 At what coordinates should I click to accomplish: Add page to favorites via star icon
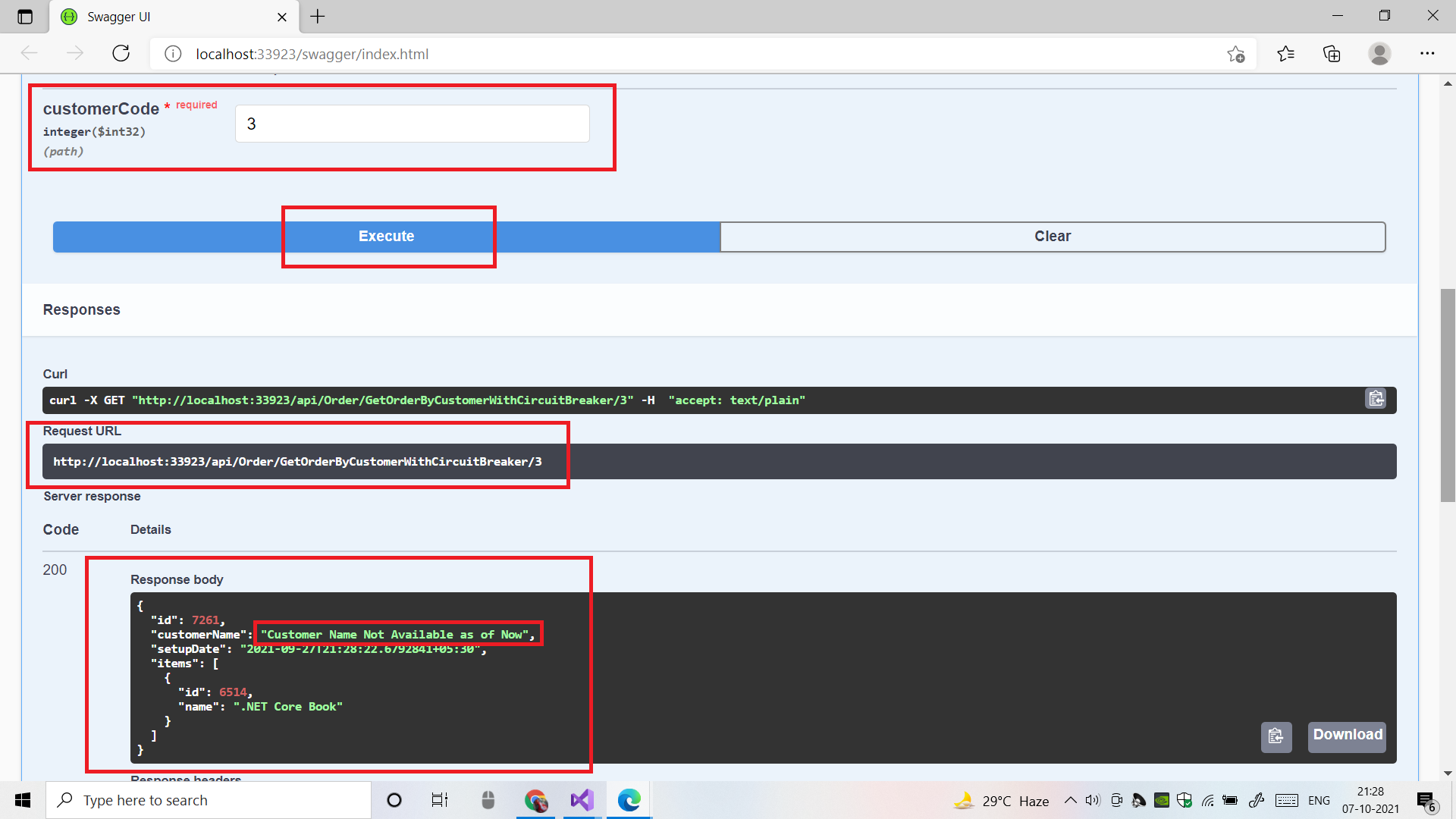coord(1236,53)
